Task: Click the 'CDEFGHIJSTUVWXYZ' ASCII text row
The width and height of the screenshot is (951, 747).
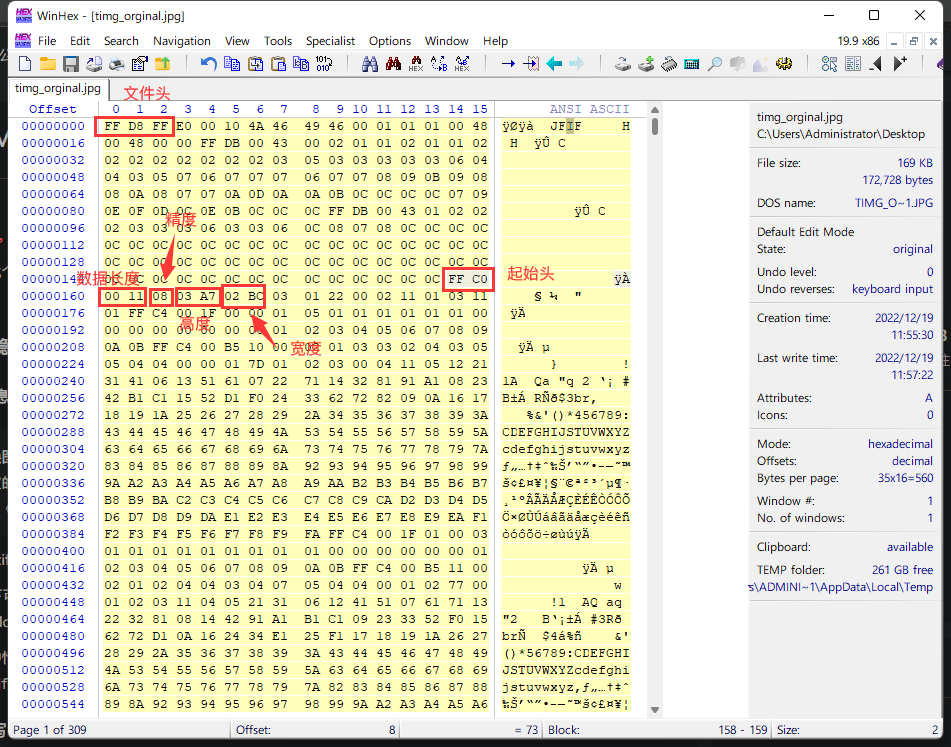Action: click(x=565, y=432)
